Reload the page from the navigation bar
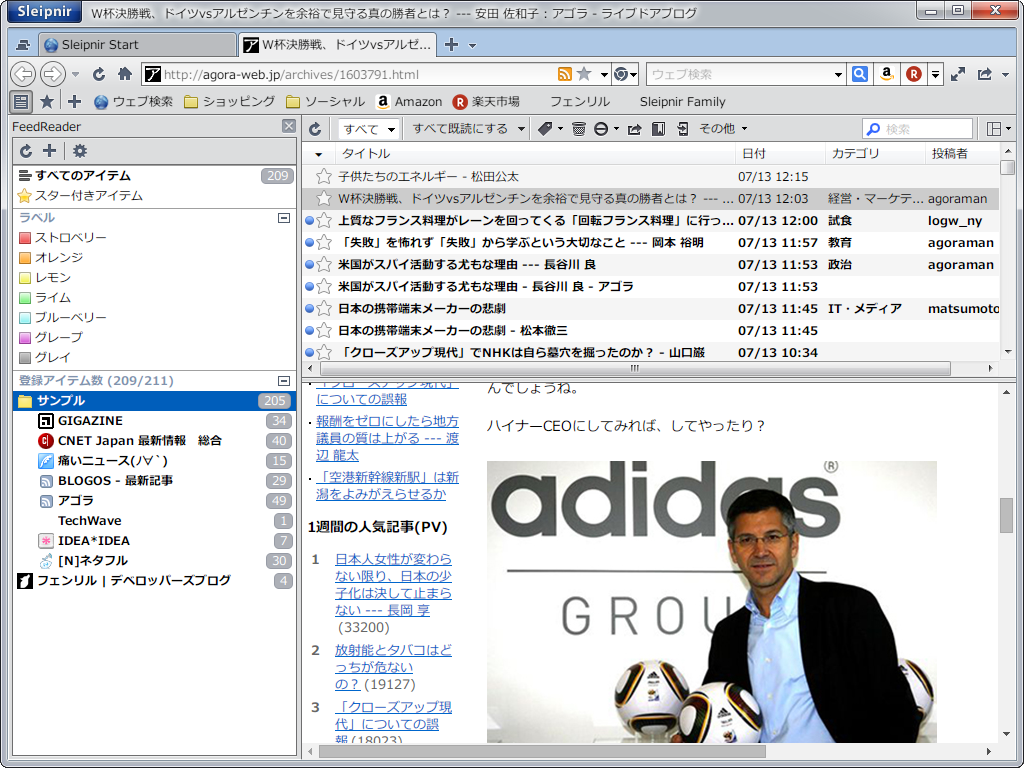The height and width of the screenshot is (768, 1024). tap(99, 74)
